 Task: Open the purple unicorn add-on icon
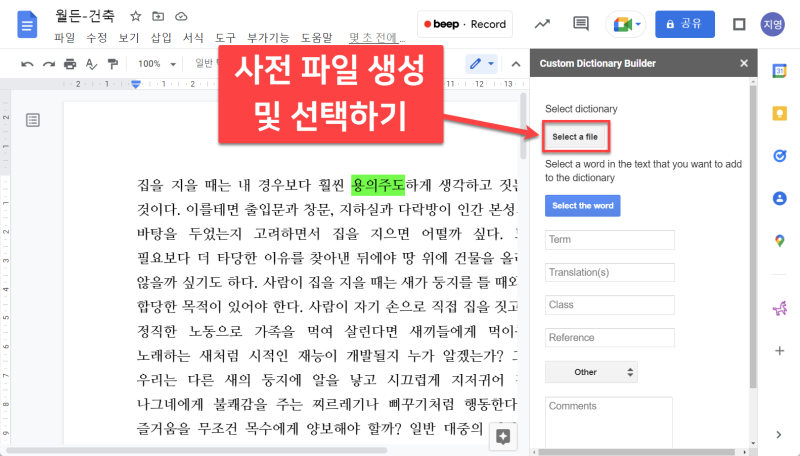tap(780, 308)
